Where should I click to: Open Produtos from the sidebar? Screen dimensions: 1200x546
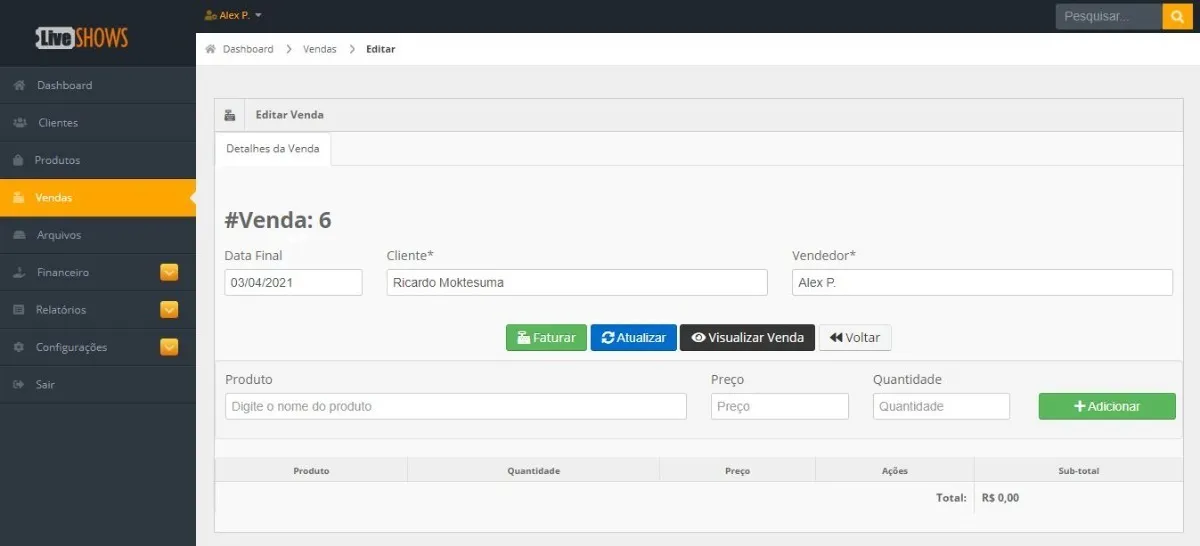[x=98, y=160]
